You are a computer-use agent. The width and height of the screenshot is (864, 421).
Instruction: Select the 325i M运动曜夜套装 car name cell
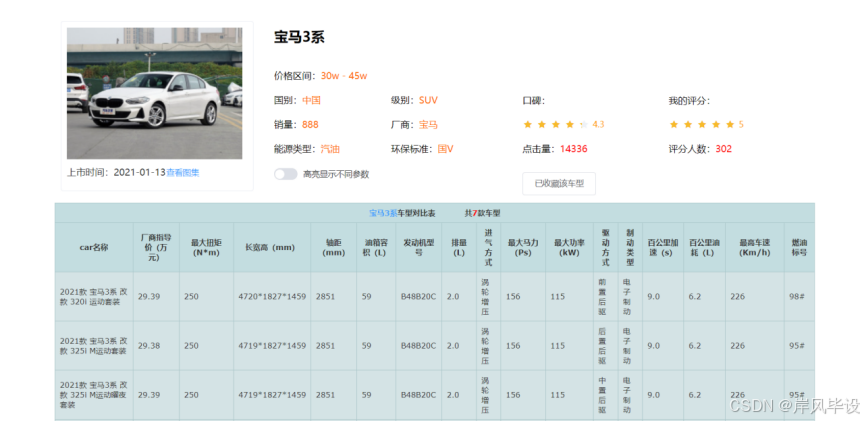pos(94,395)
